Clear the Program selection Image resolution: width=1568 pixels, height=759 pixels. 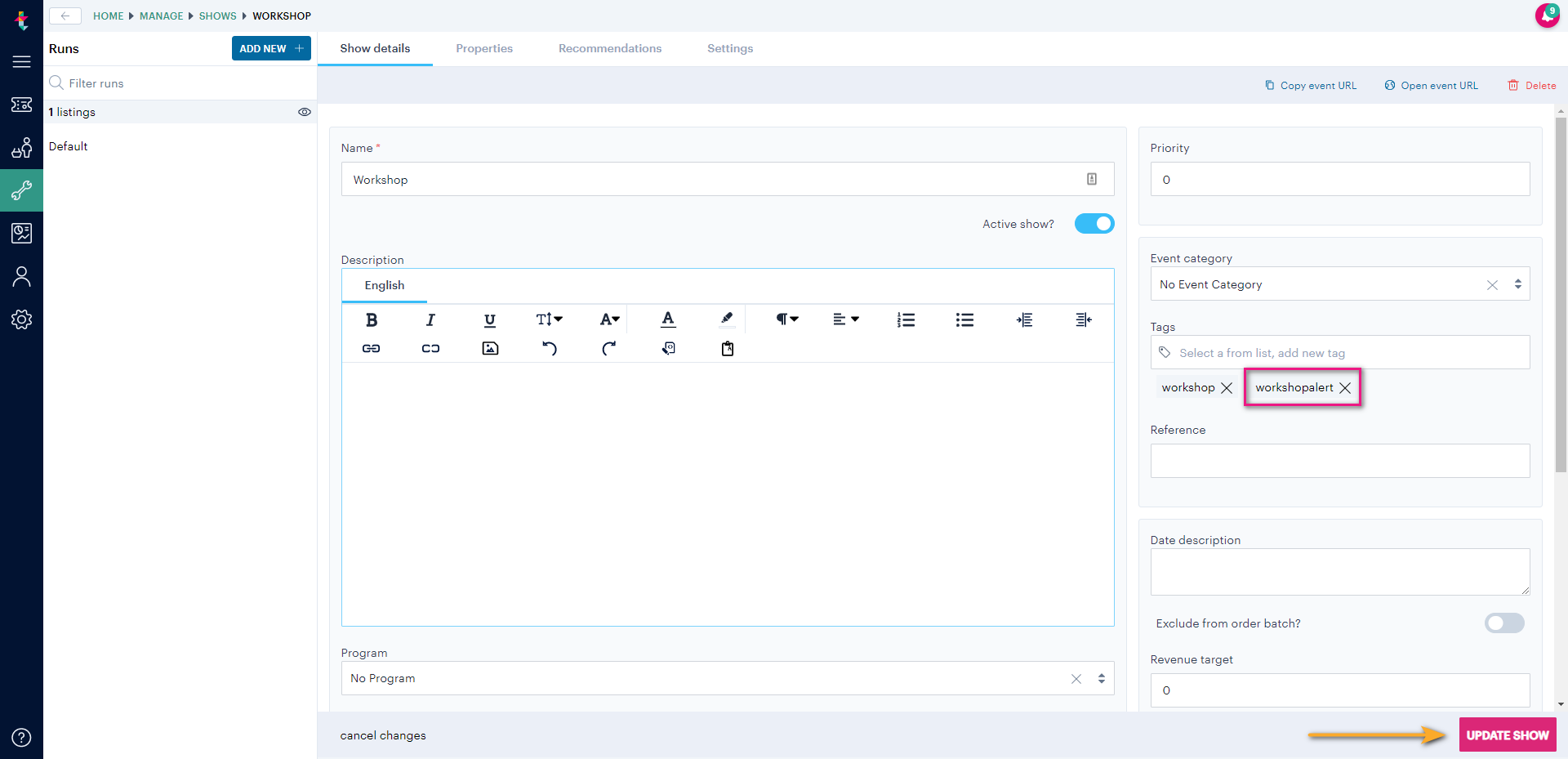[1076, 679]
